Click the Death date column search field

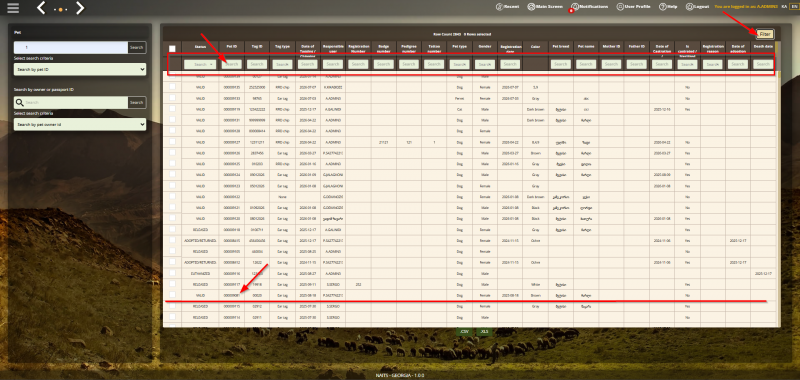coord(763,64)
